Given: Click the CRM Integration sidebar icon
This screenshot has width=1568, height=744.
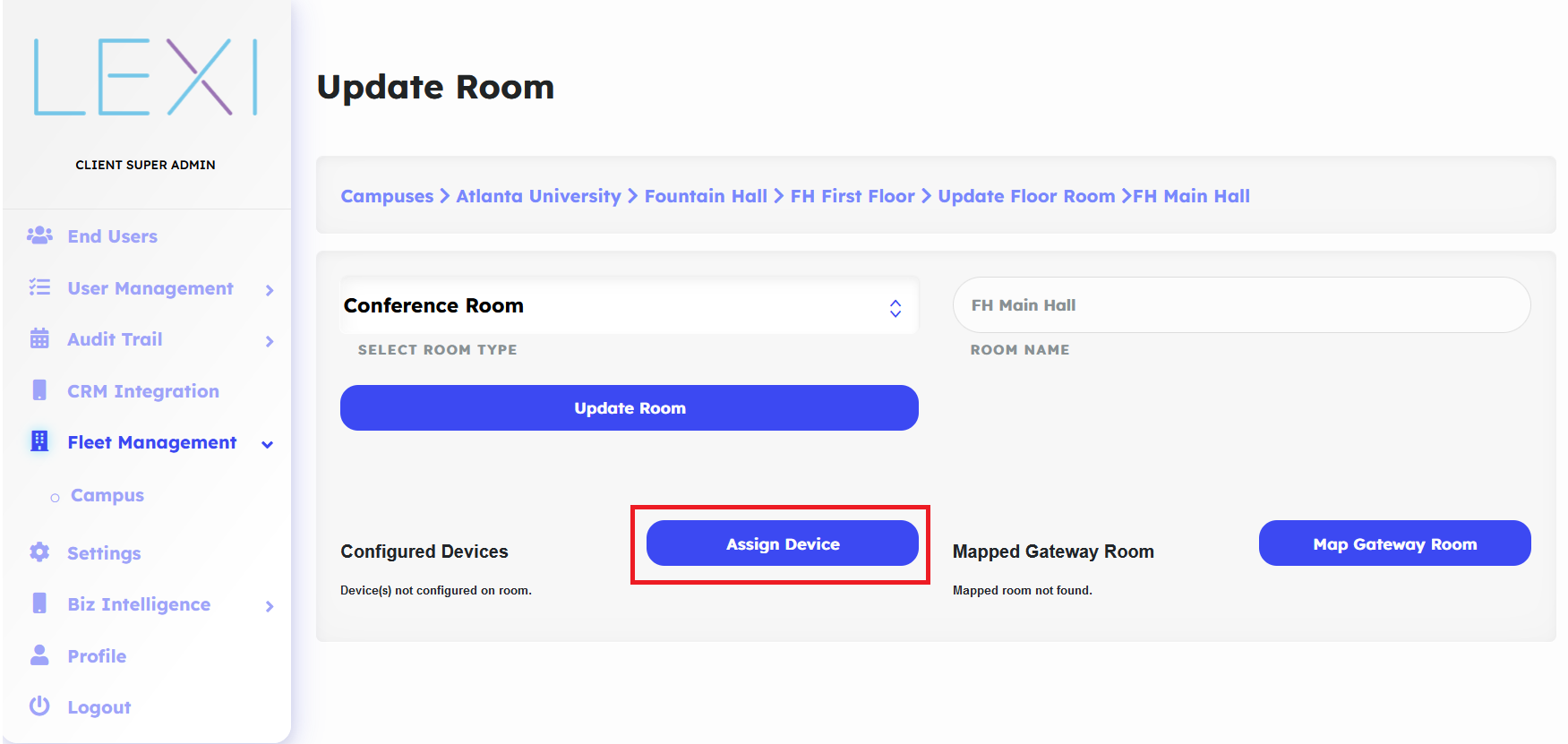Looking at the screenshot, I should click(39, 390).
